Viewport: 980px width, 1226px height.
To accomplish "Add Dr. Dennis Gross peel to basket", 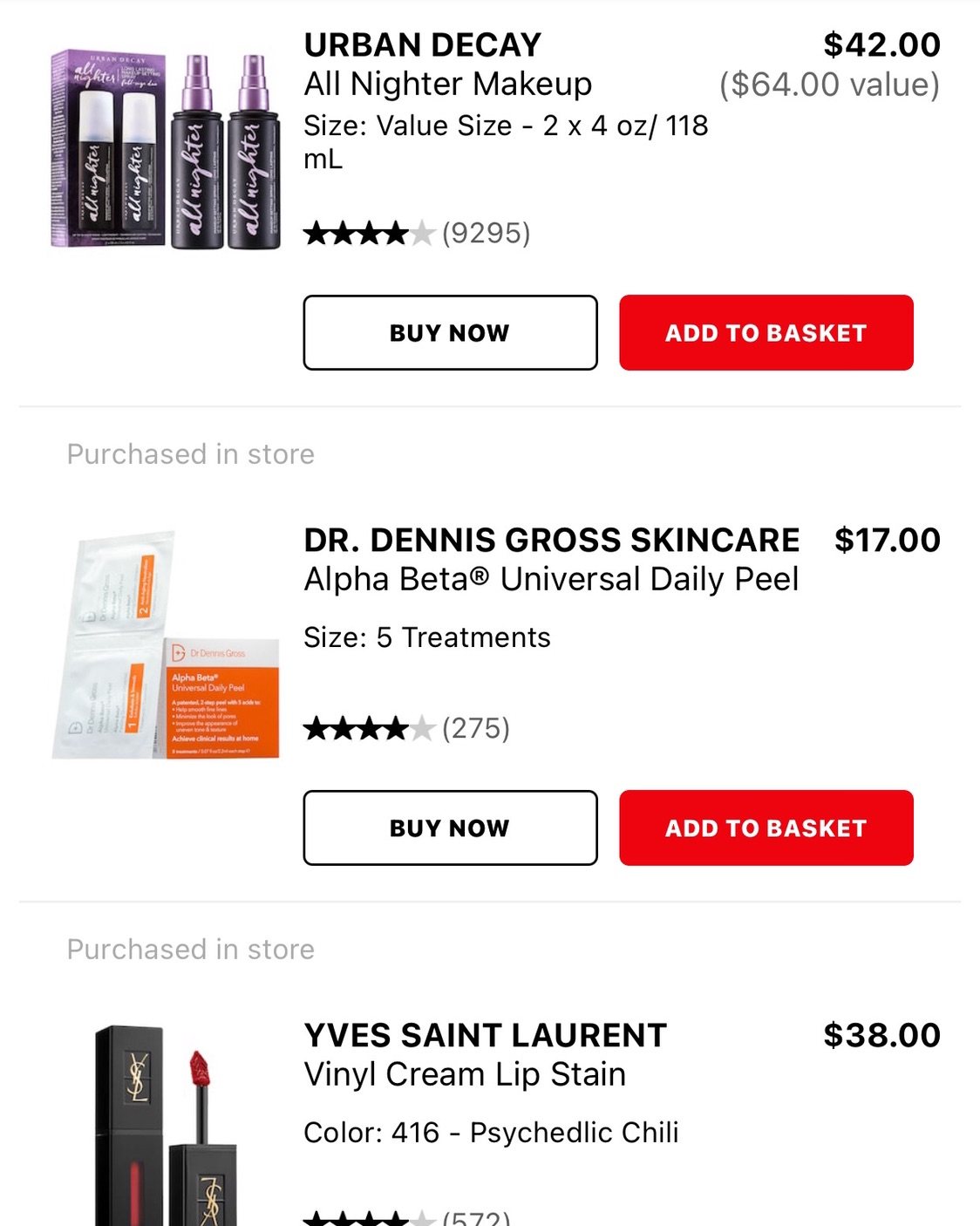I will coord(766,828).
